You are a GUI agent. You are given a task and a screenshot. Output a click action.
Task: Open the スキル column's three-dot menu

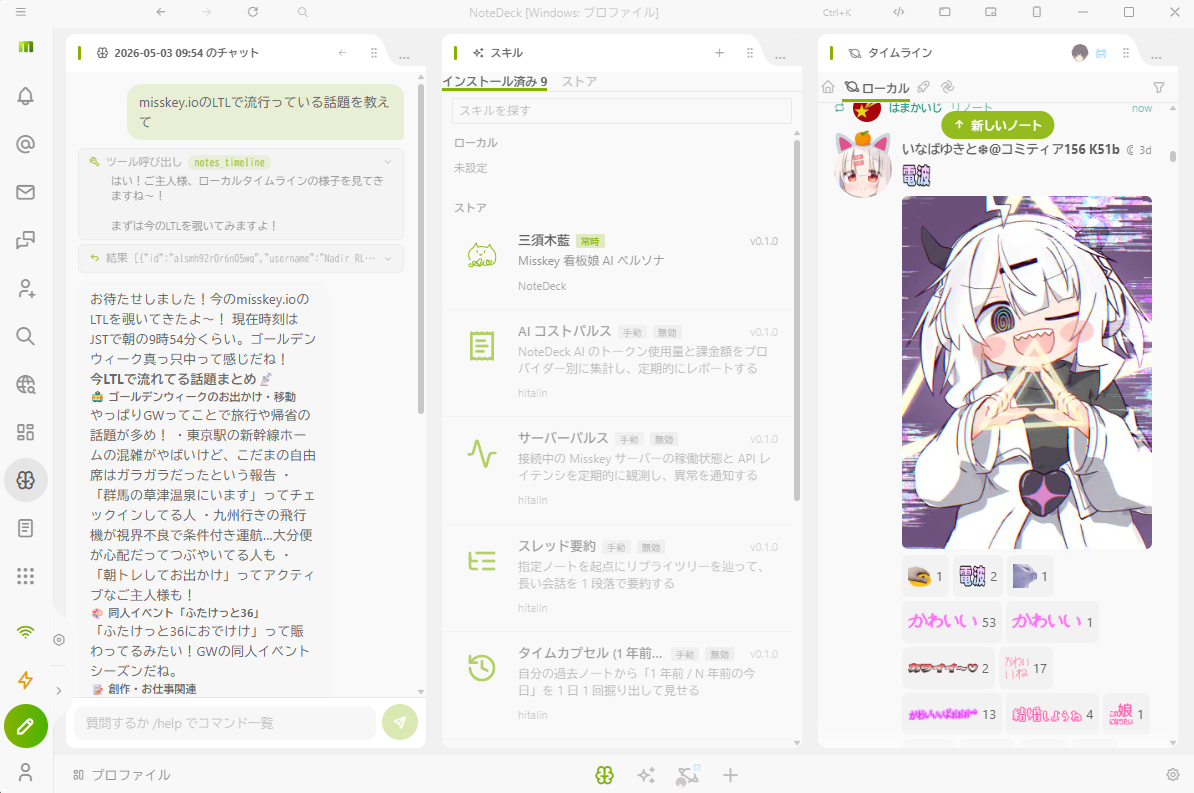780,56
